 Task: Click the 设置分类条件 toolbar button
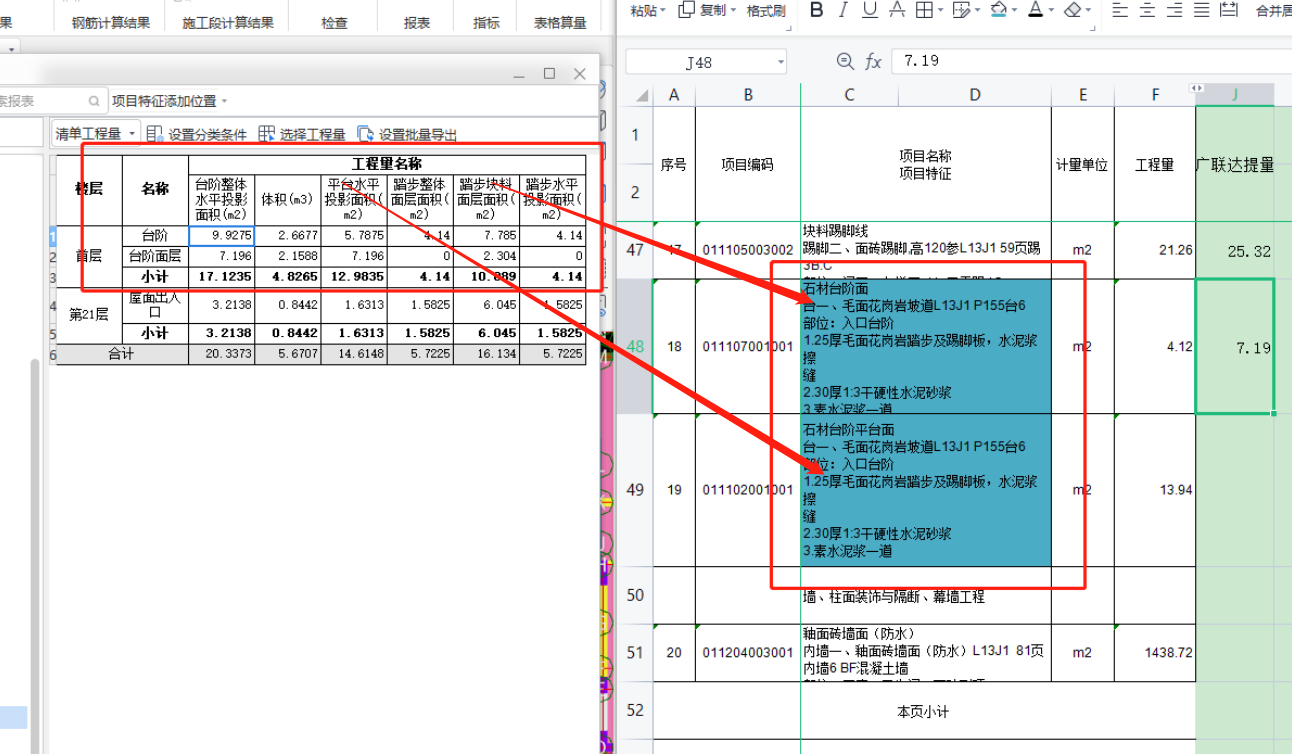[x=196, y=134]
